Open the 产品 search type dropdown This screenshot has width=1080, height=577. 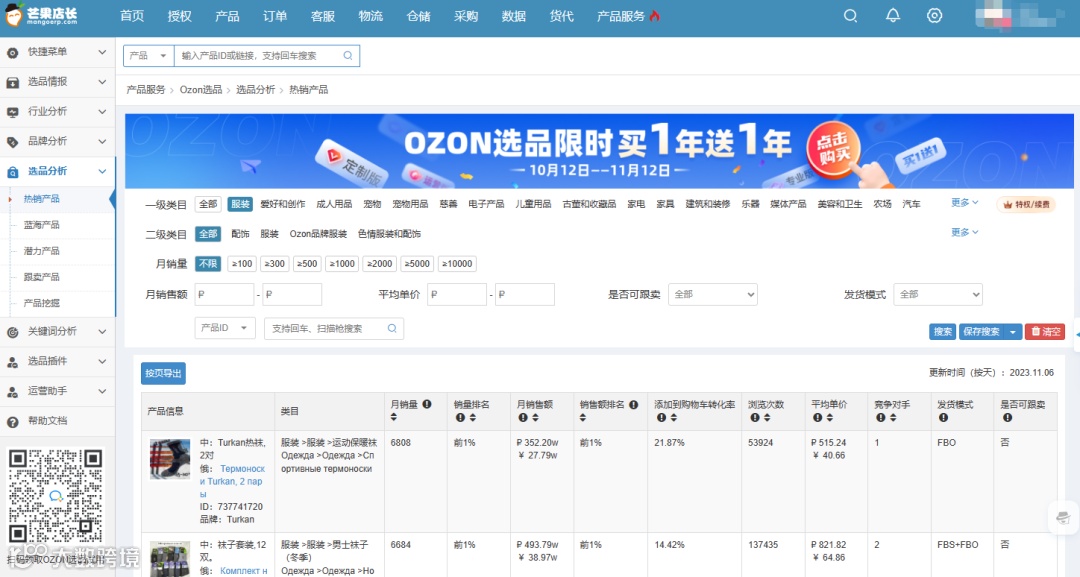click(149, 56)
